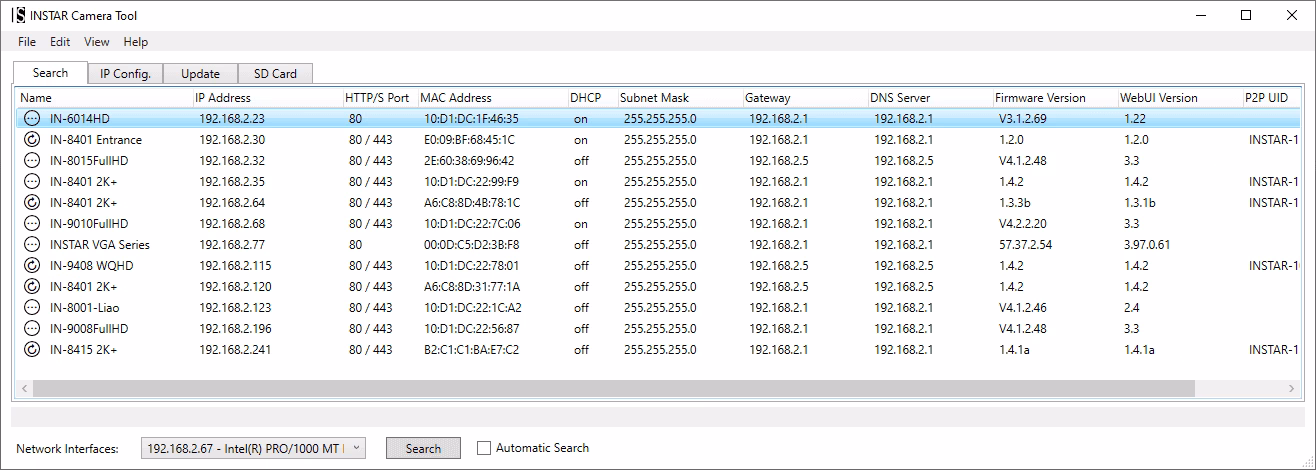Click the status icon beside IN-6014HD
Screen dimensions: 1316x470
point(32,119)
